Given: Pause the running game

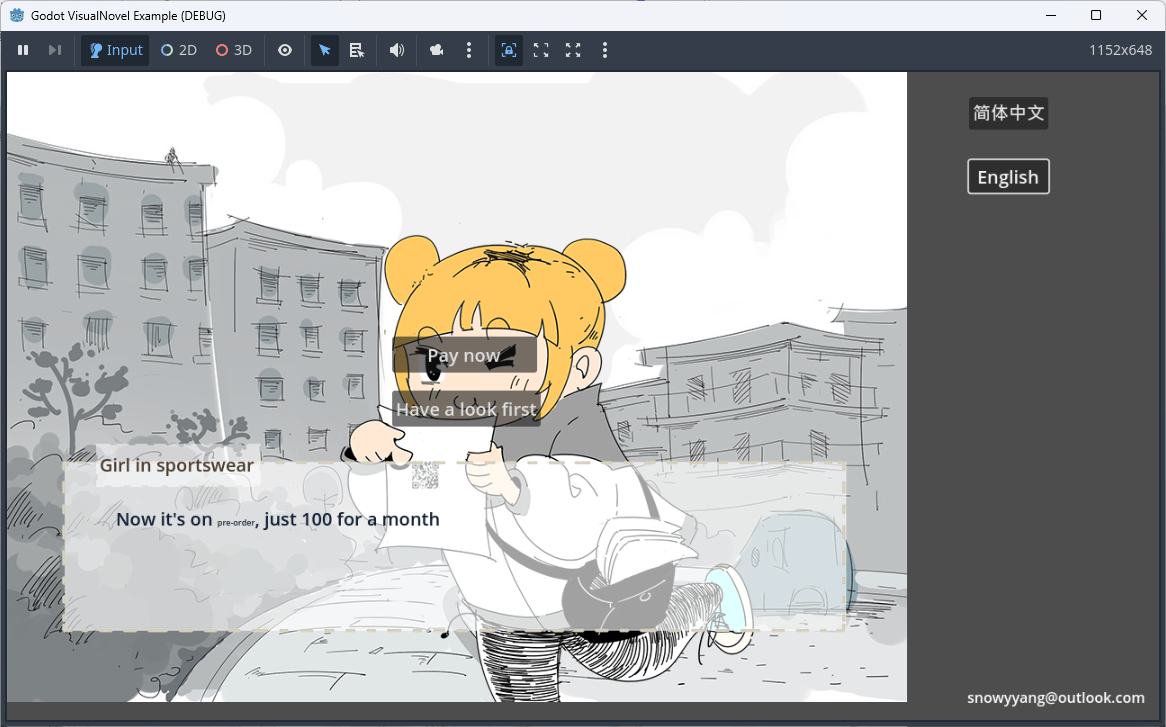Looking at the screenshot, I should click(23, 50).
